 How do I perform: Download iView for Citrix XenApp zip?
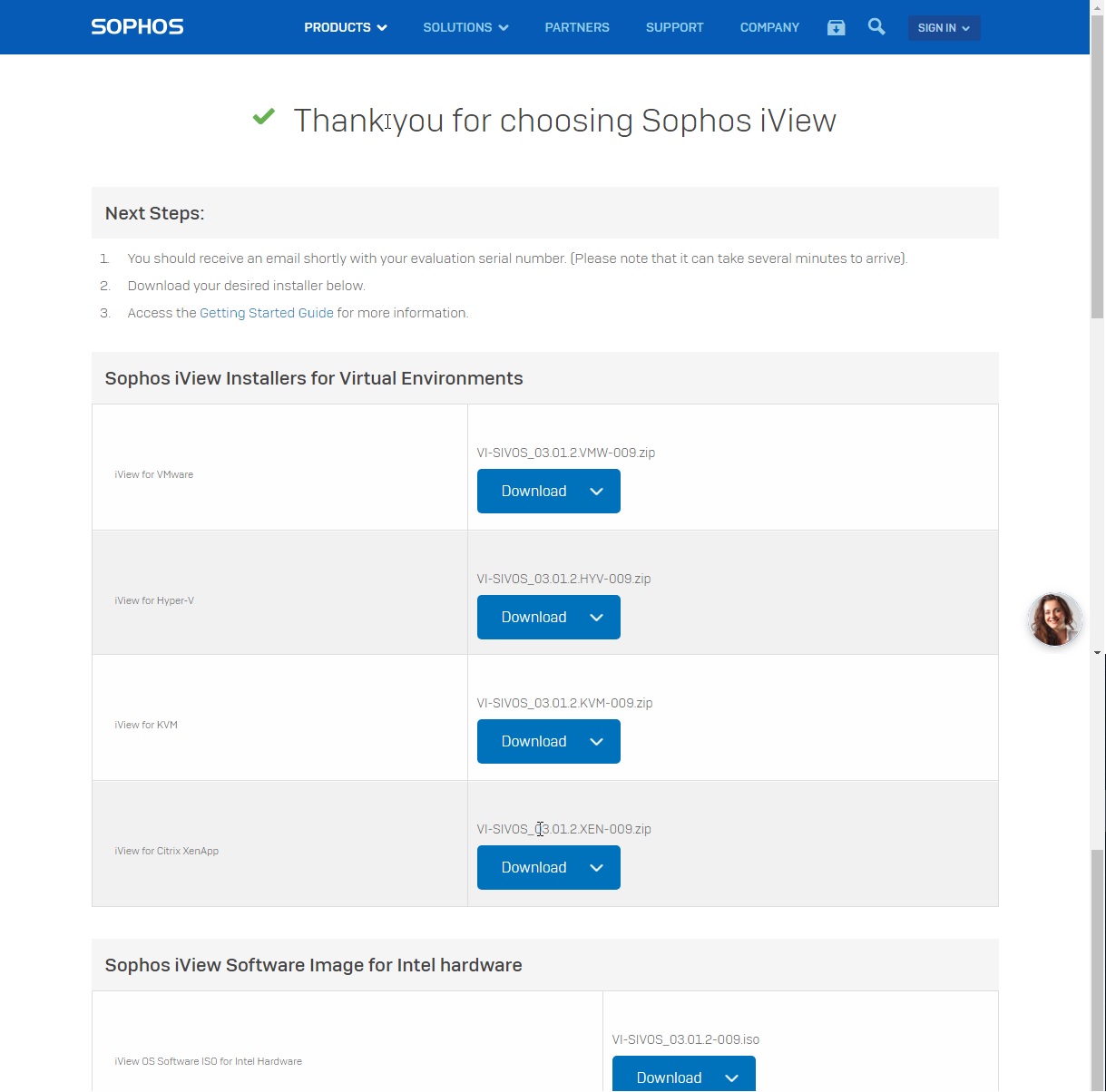click(533, 867)
